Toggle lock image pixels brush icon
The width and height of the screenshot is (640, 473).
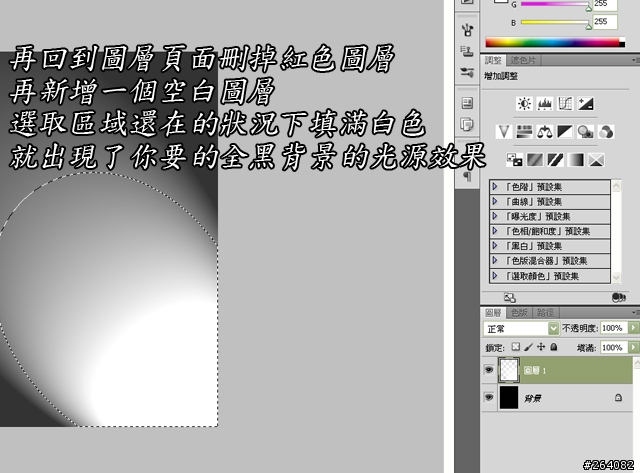529,347
